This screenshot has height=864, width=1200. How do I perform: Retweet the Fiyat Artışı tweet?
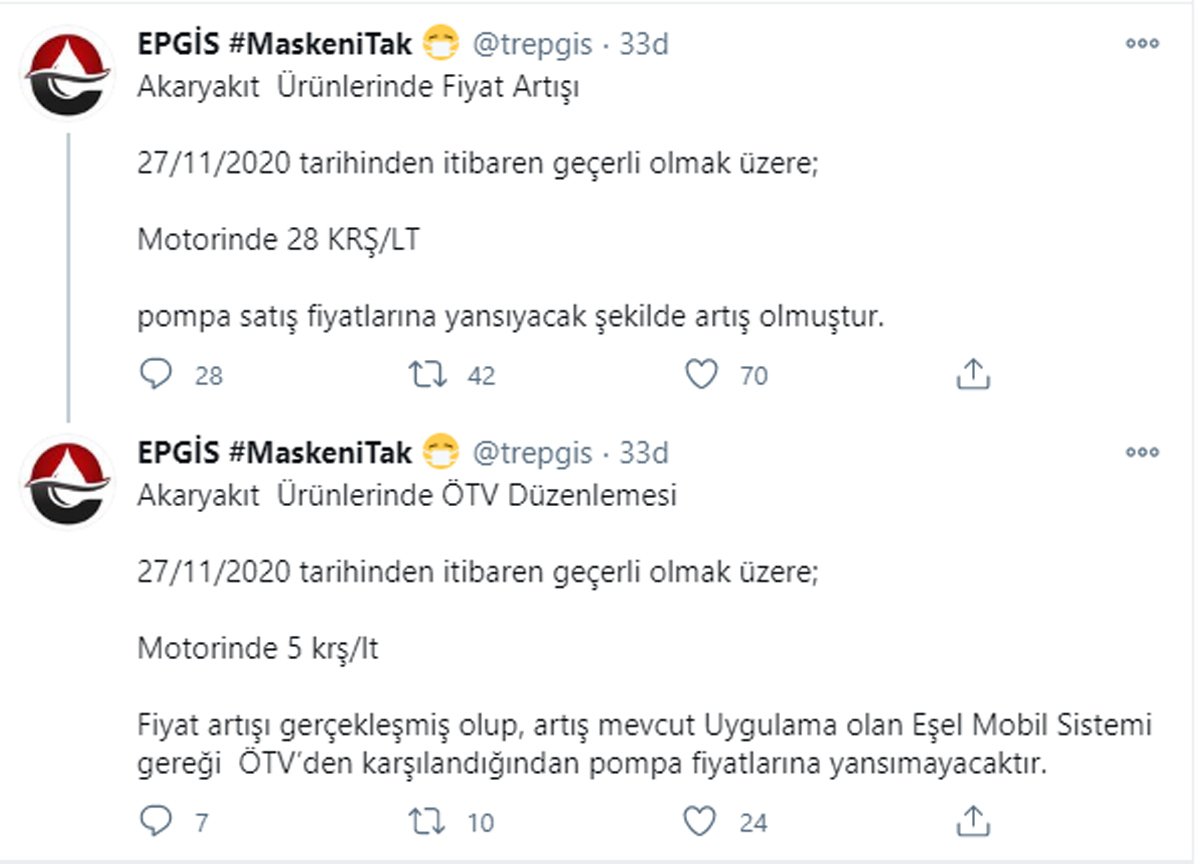pos(427,374)
